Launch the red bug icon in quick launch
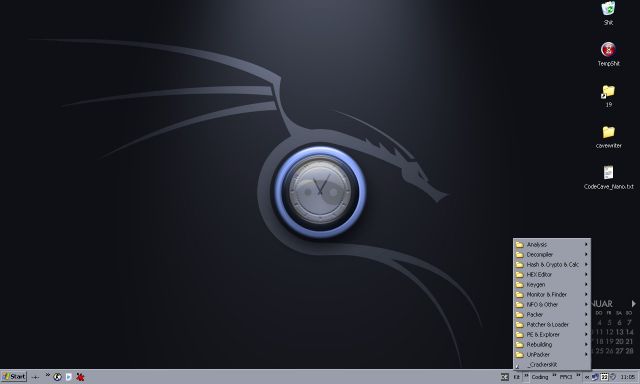The width and height of the screenshot is (640, 384). [80, 377]
